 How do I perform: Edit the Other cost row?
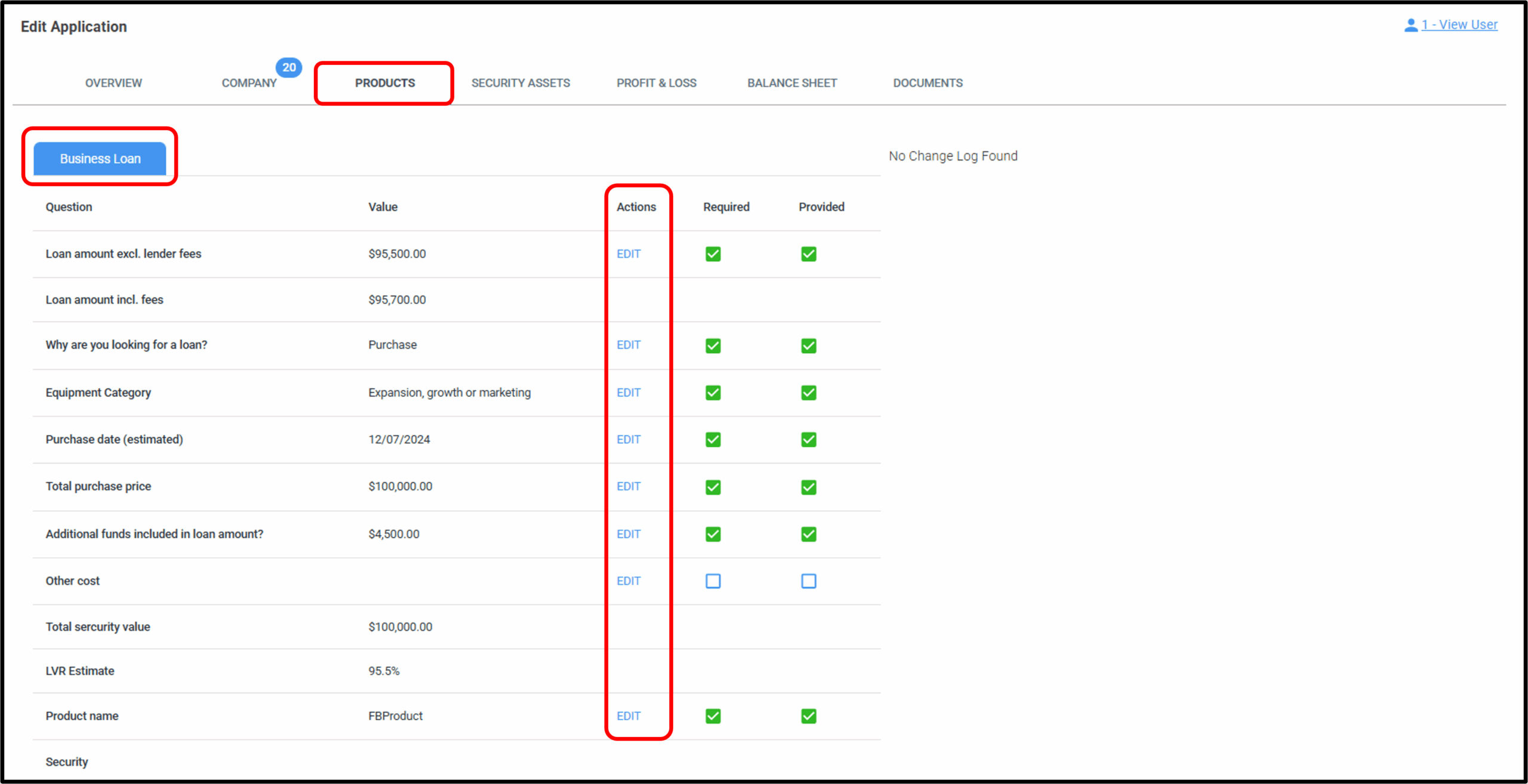pos(629,581)
